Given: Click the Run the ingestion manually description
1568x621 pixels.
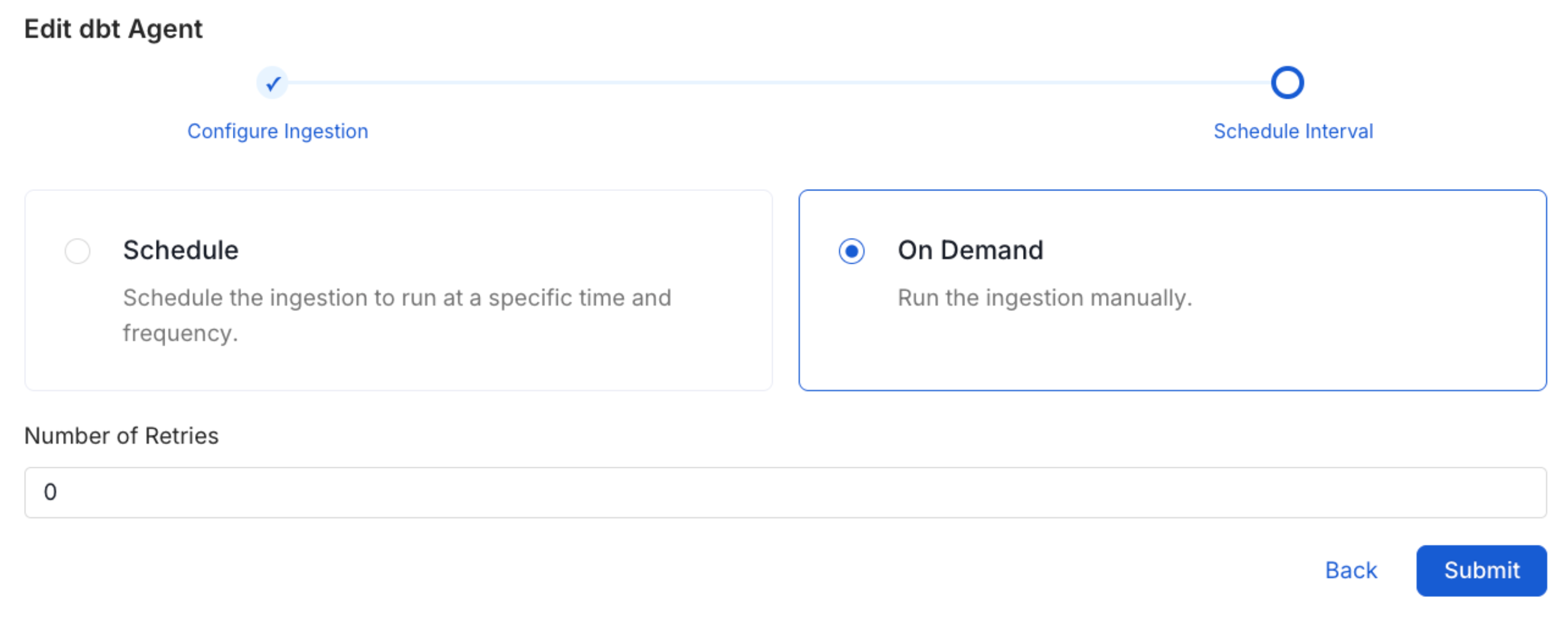Looking at the screenshot, I should [1043, 298].
